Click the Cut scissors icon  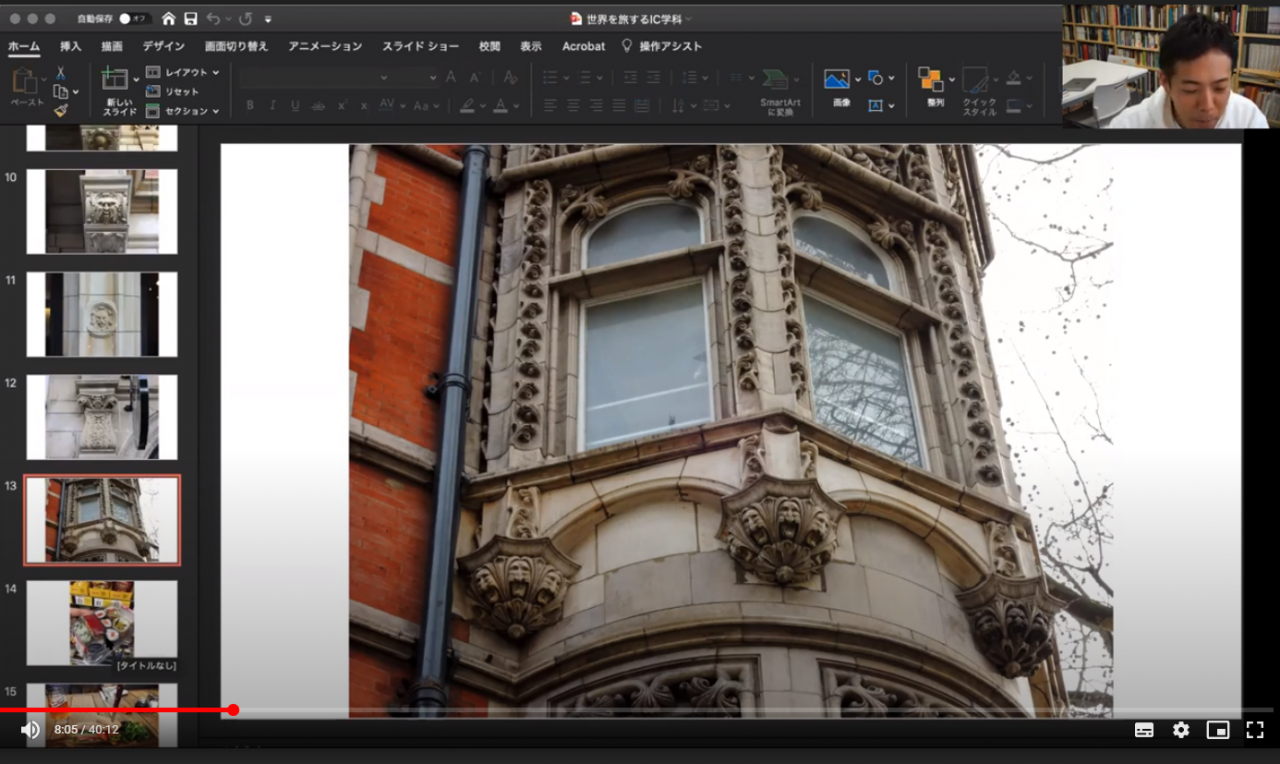point(61,73)
